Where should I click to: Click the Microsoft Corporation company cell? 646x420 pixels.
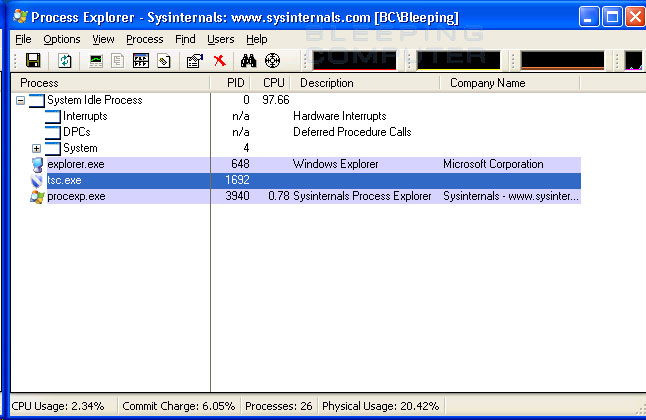(x=493, y=164)
